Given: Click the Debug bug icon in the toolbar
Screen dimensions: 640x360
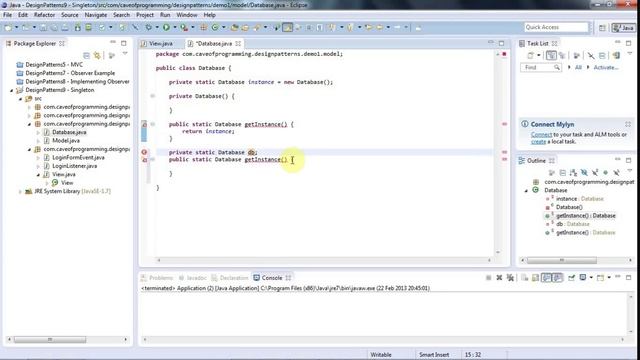Looking at the screenshot, I should click(149, 27).
